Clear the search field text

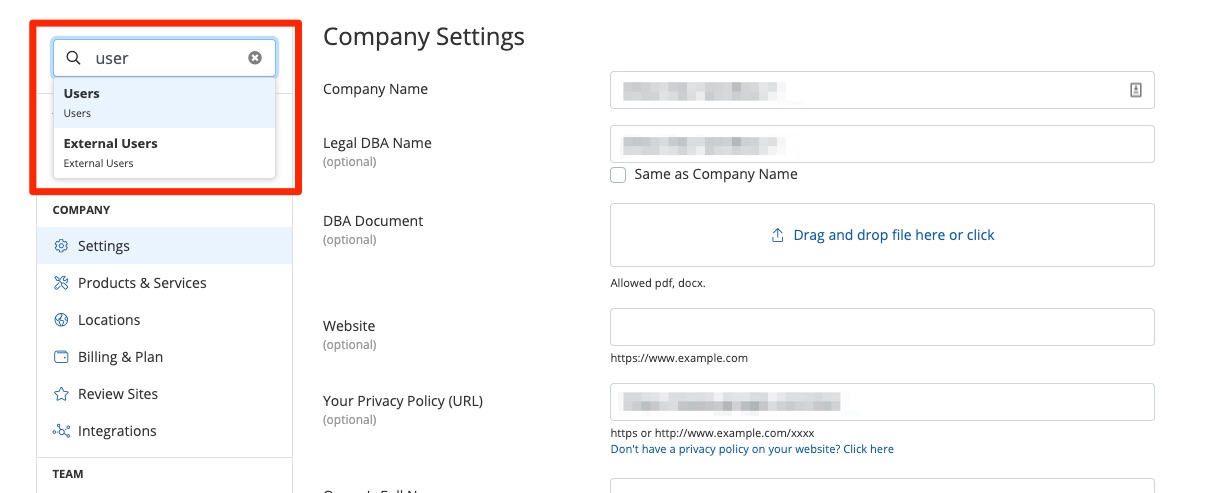pos(255,58)
